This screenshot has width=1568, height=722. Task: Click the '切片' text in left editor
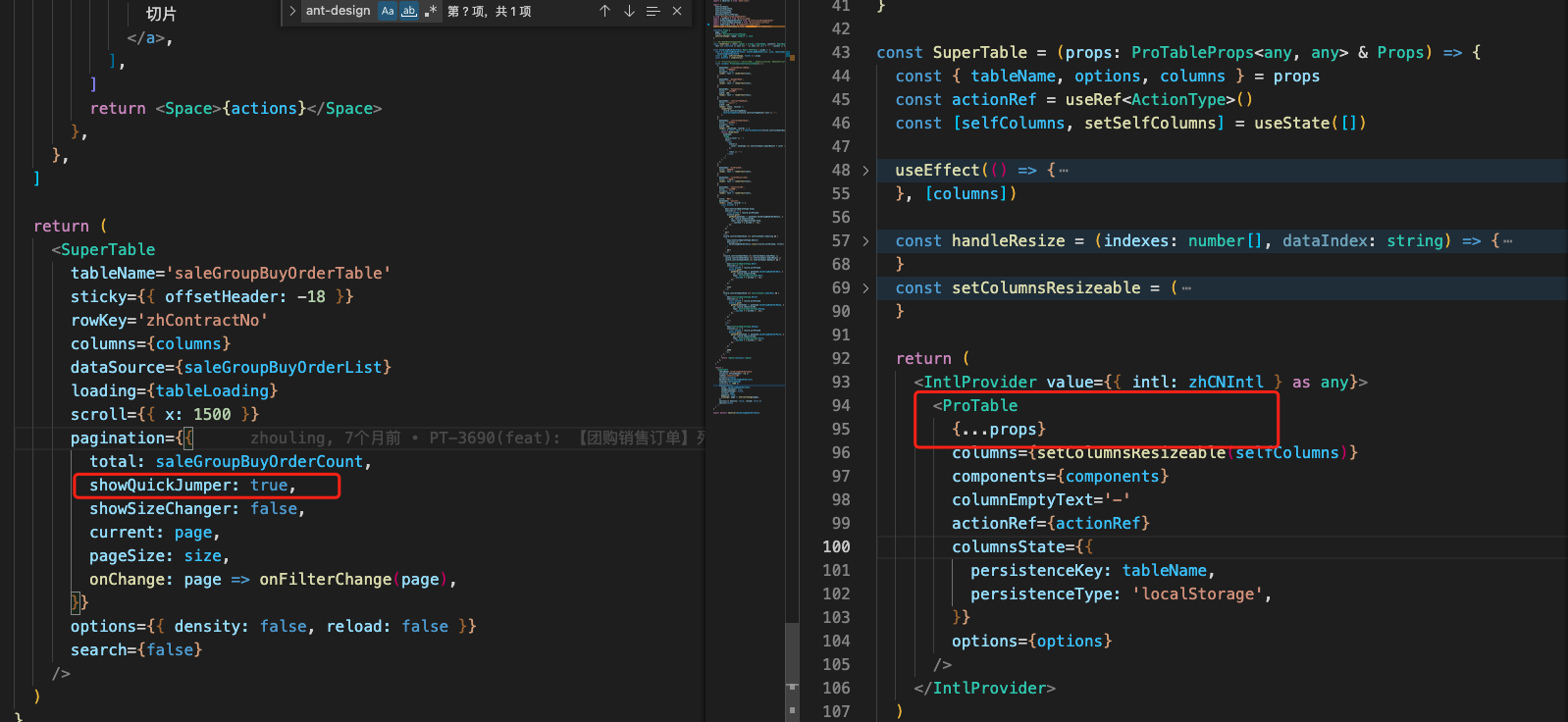pos(161,14)
